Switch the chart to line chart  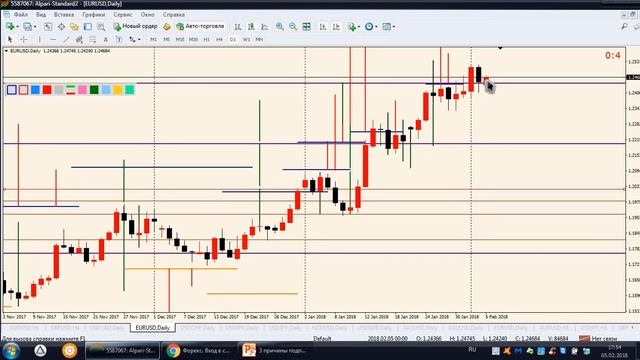click(264, 27)
